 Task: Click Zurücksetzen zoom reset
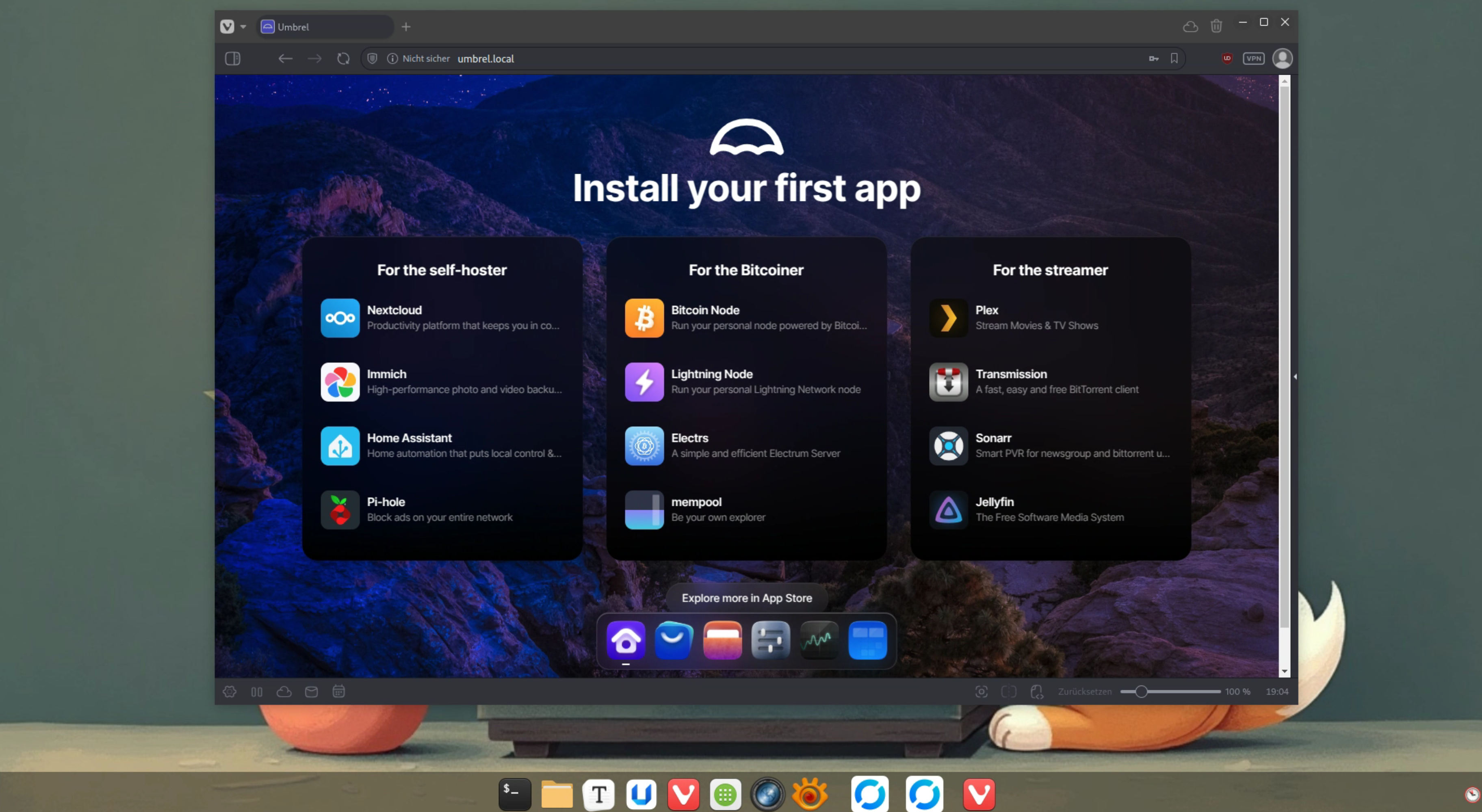point(1085,691)
